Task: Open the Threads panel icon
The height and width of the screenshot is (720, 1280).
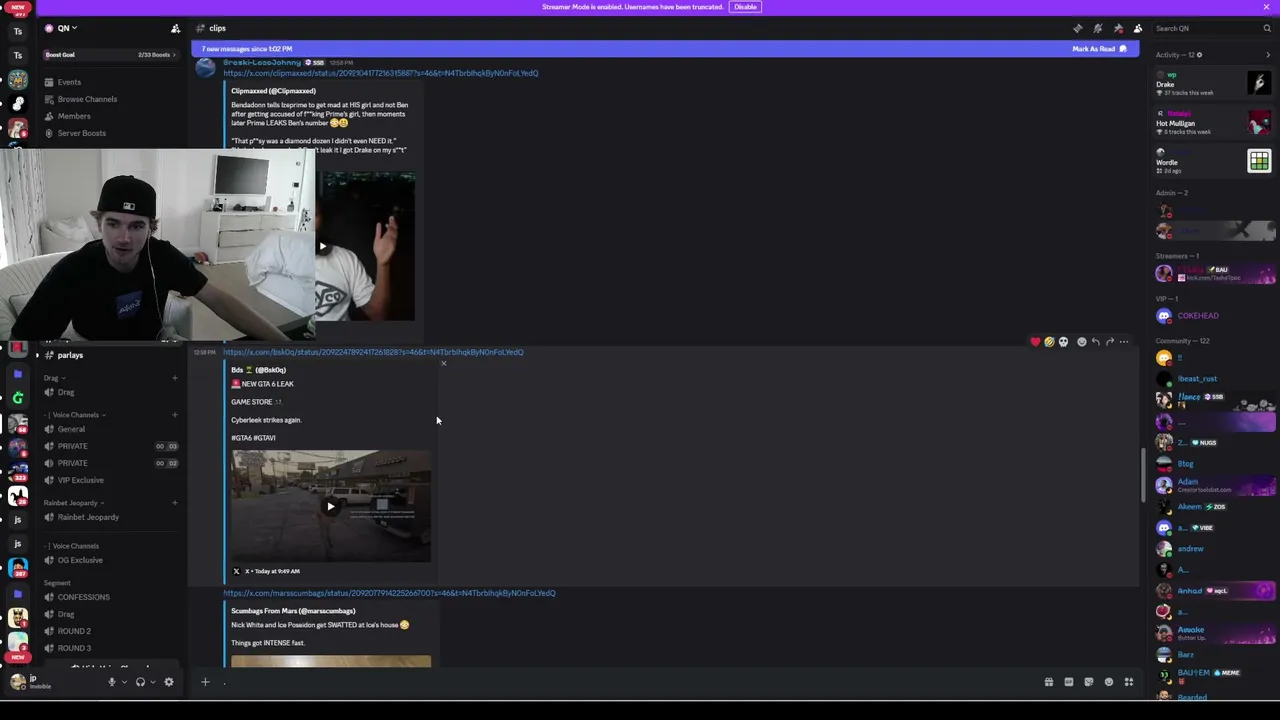Action: click(x=1077, y=28)
